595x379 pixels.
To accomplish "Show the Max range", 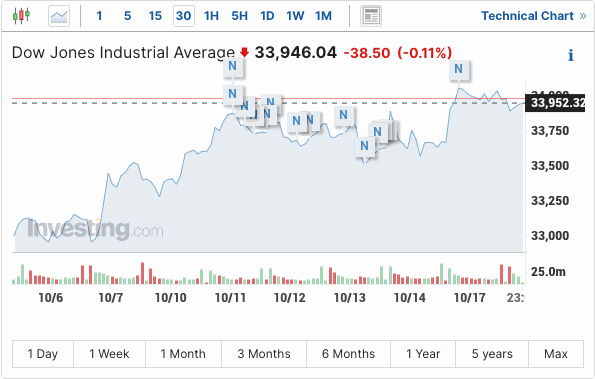I will [556, 354].
